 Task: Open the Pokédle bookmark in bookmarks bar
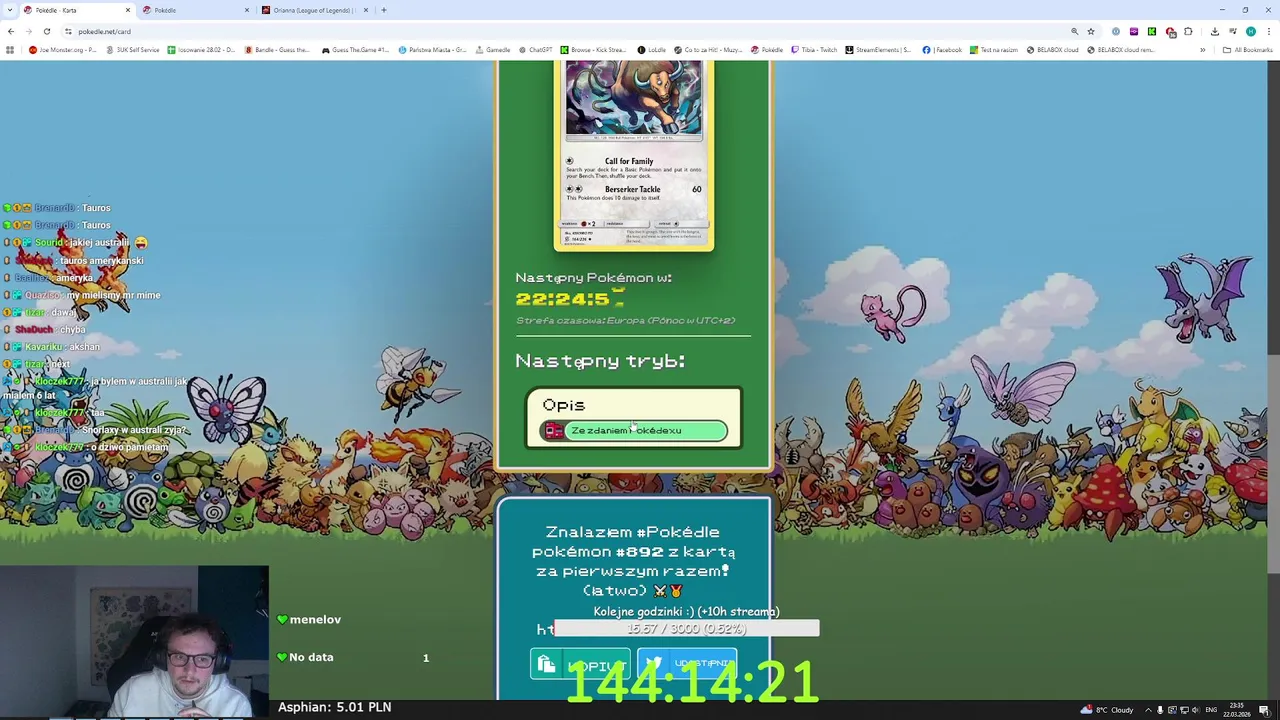tap(766, 50)
